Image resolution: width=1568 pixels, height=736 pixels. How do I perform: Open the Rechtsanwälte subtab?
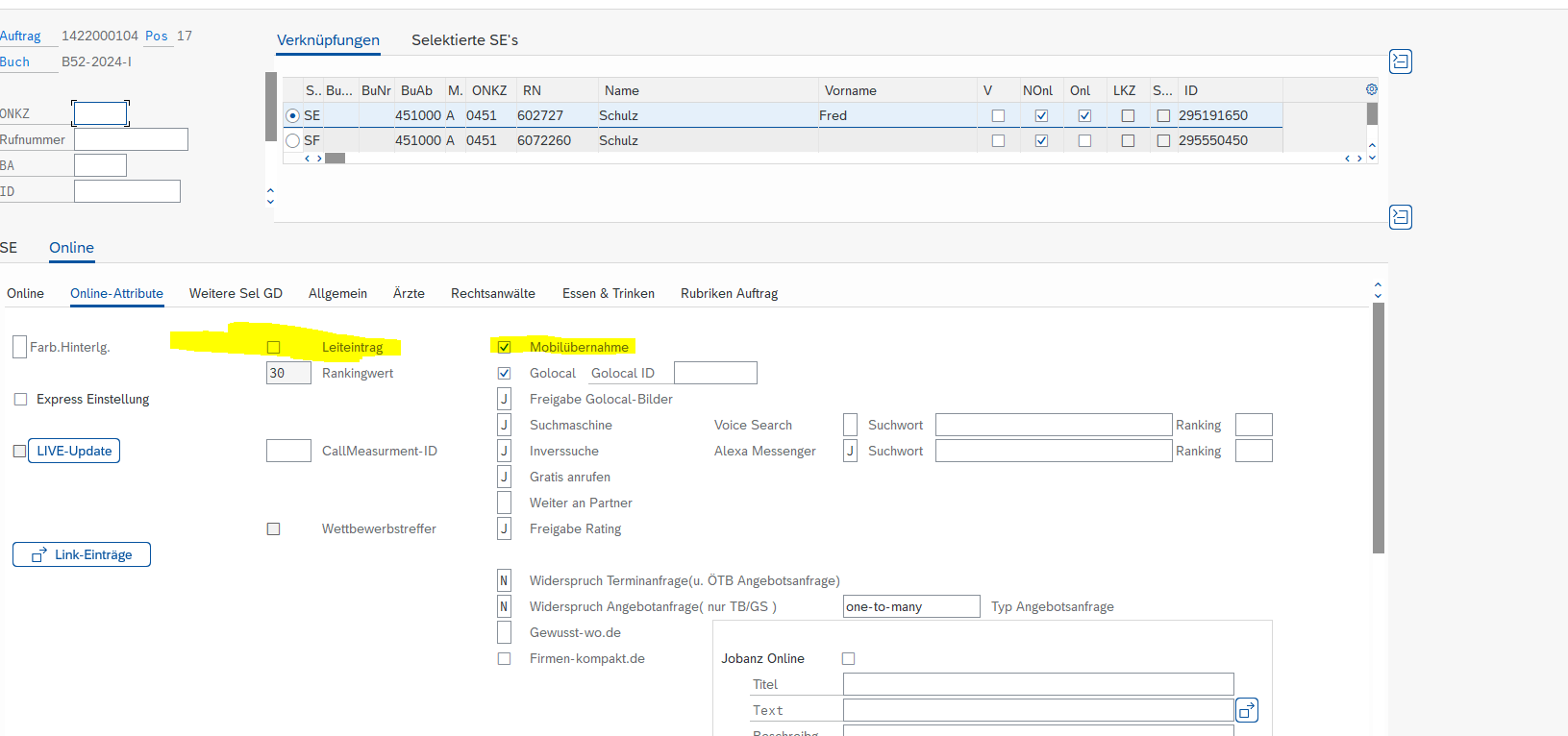pyautogui.click(x=493, y=294)
